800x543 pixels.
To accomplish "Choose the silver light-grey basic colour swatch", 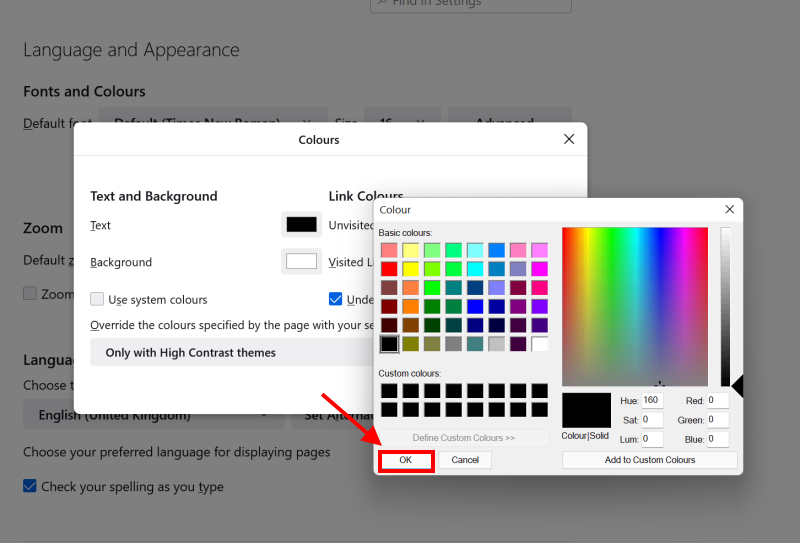I will (x=496, y=344).
